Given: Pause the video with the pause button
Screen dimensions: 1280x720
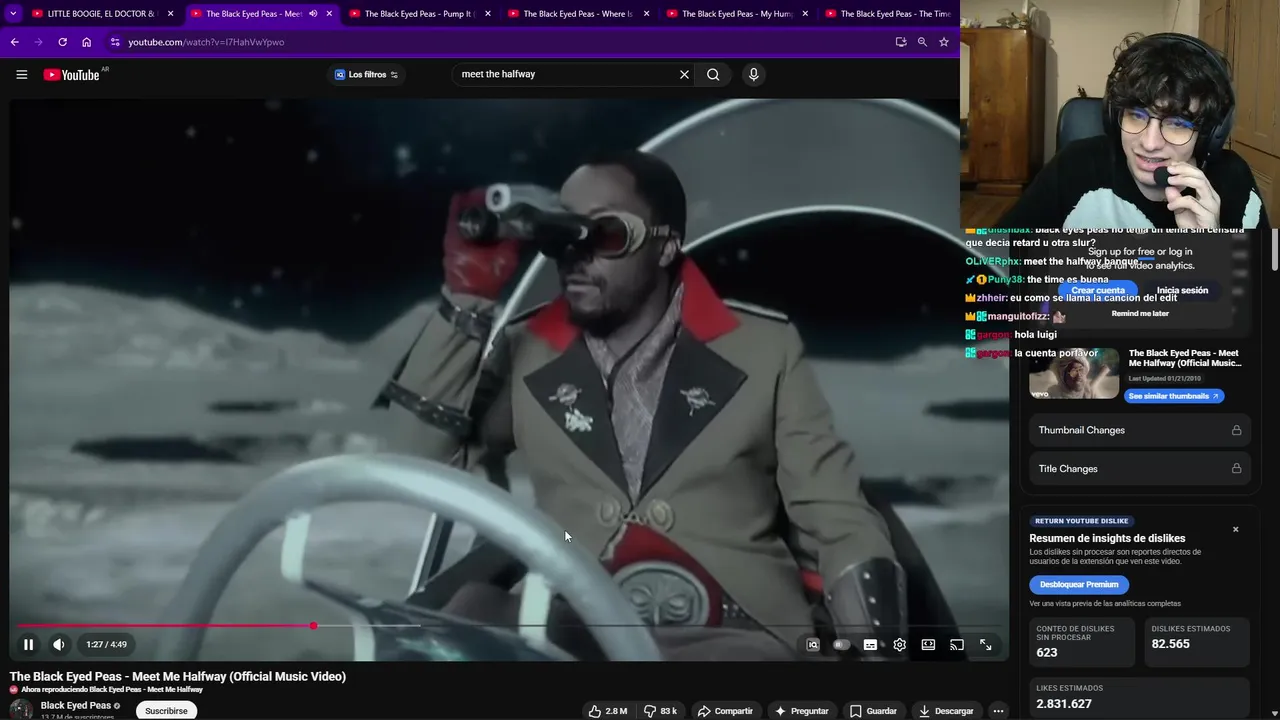Looking at the screenshot, I should 28,645.
